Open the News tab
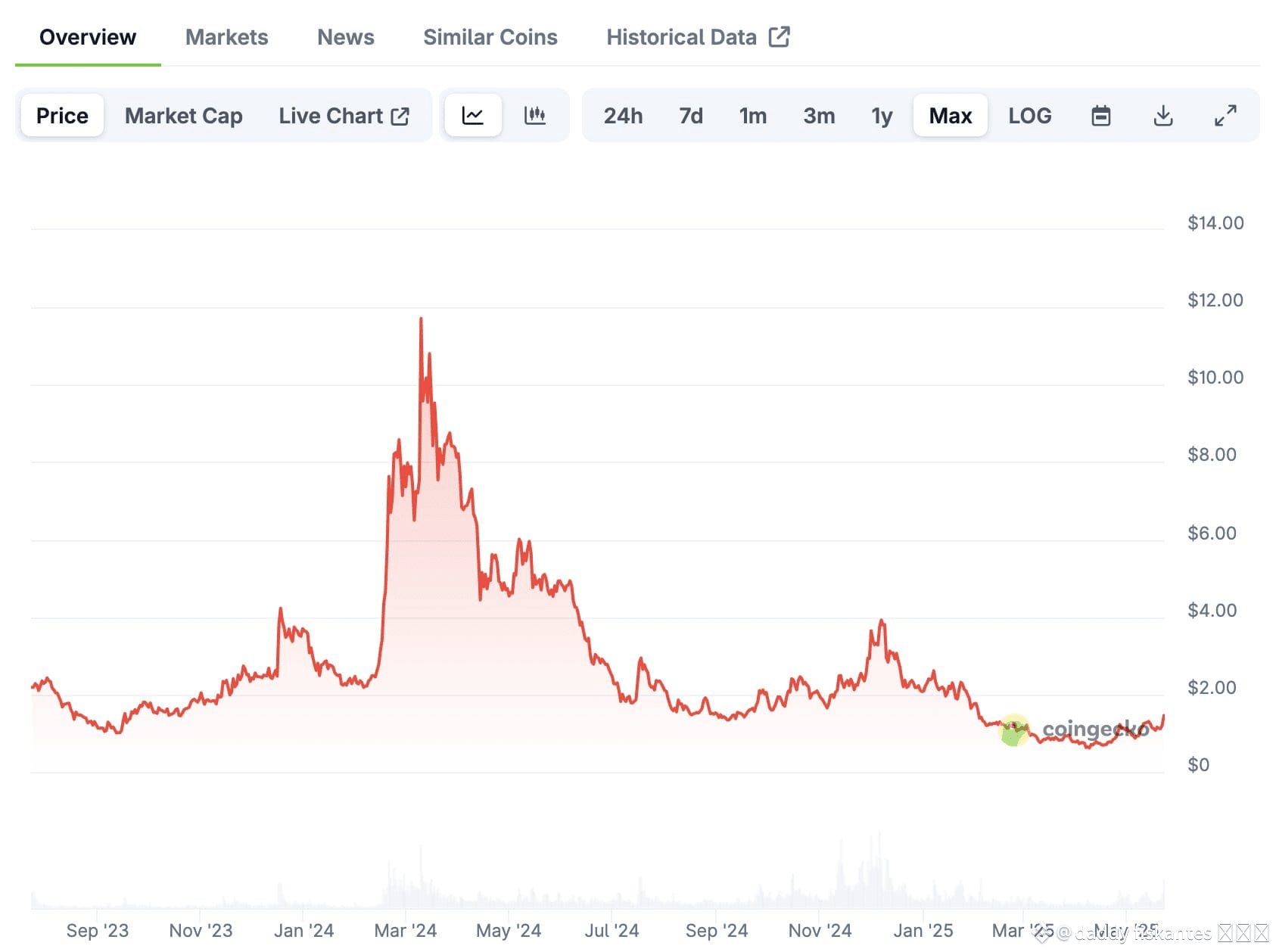This screenshot has width=1276, height=952. pyautogui.click(x=346, y=37)
